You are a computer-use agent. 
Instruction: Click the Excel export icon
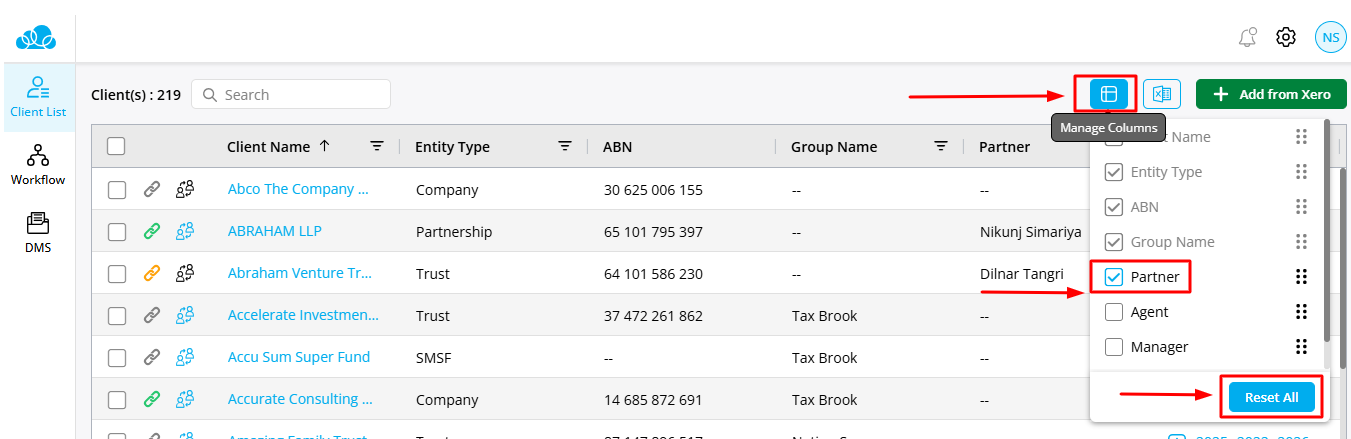point(1162,94)
